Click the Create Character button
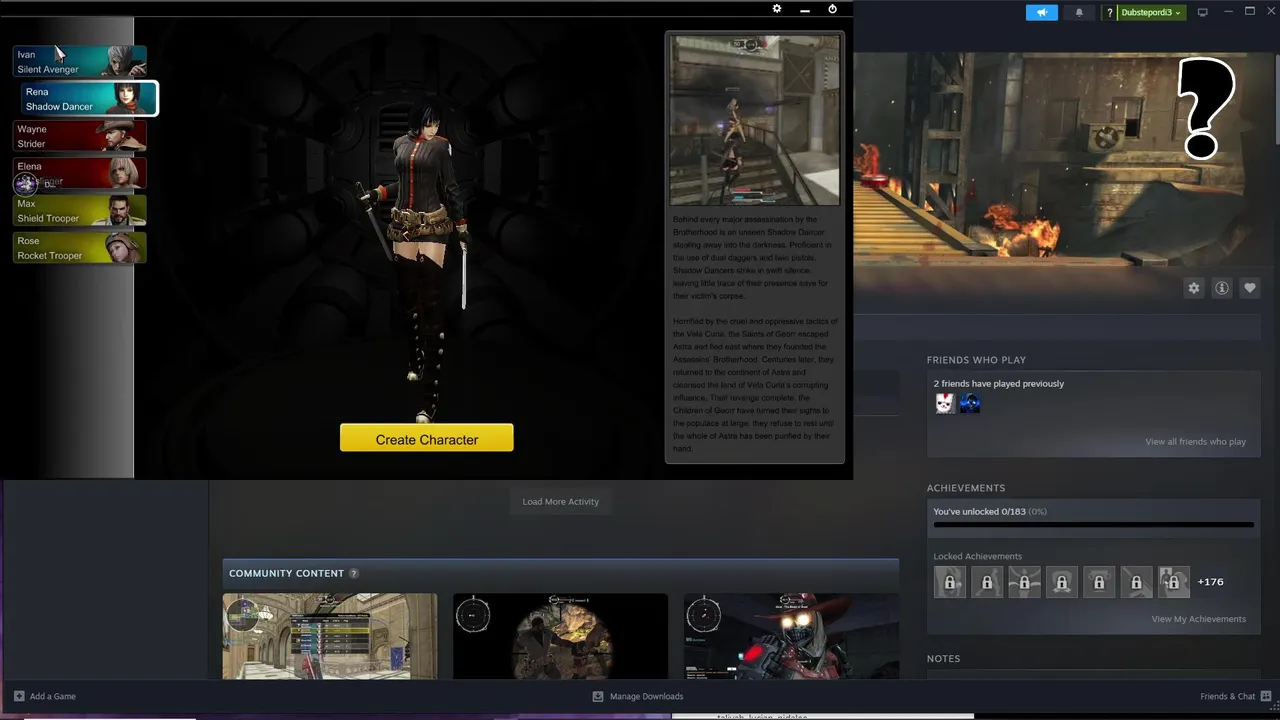This screenshot has width=1280, height=720. tap(427, 438)
